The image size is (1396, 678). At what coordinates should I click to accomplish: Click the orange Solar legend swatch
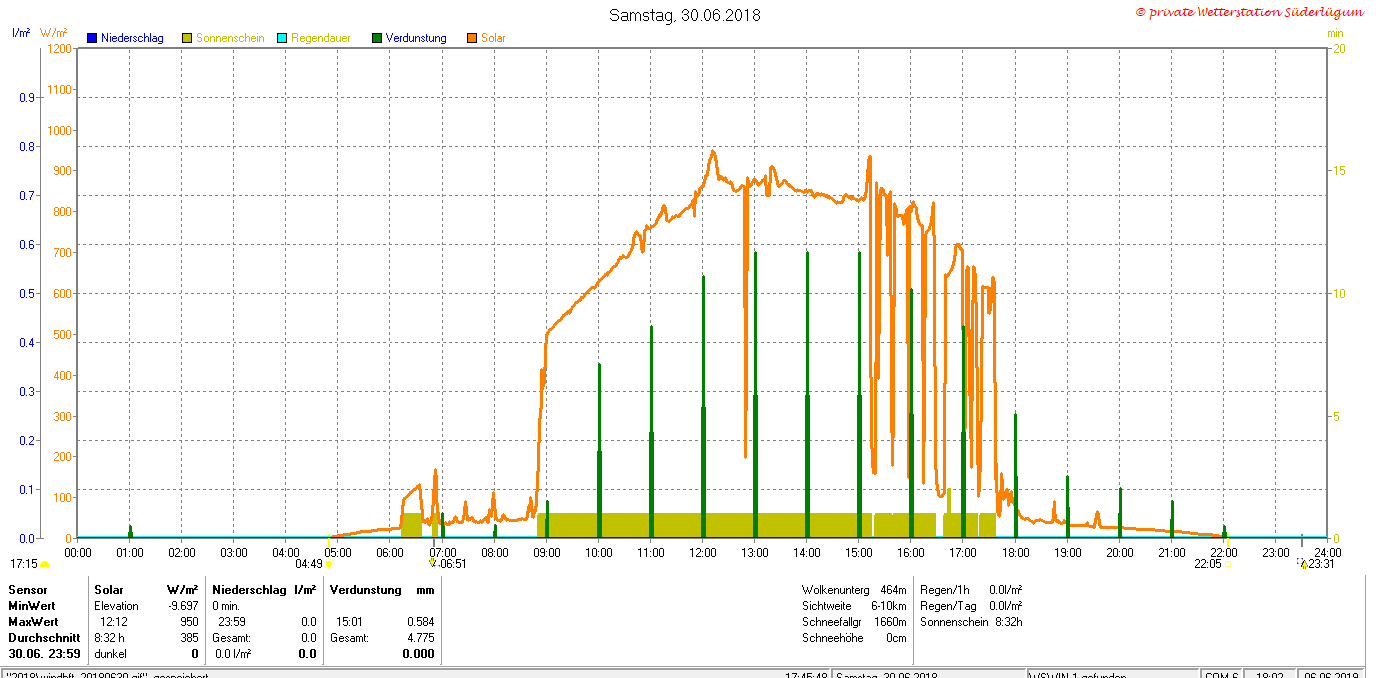pos(471,38)
